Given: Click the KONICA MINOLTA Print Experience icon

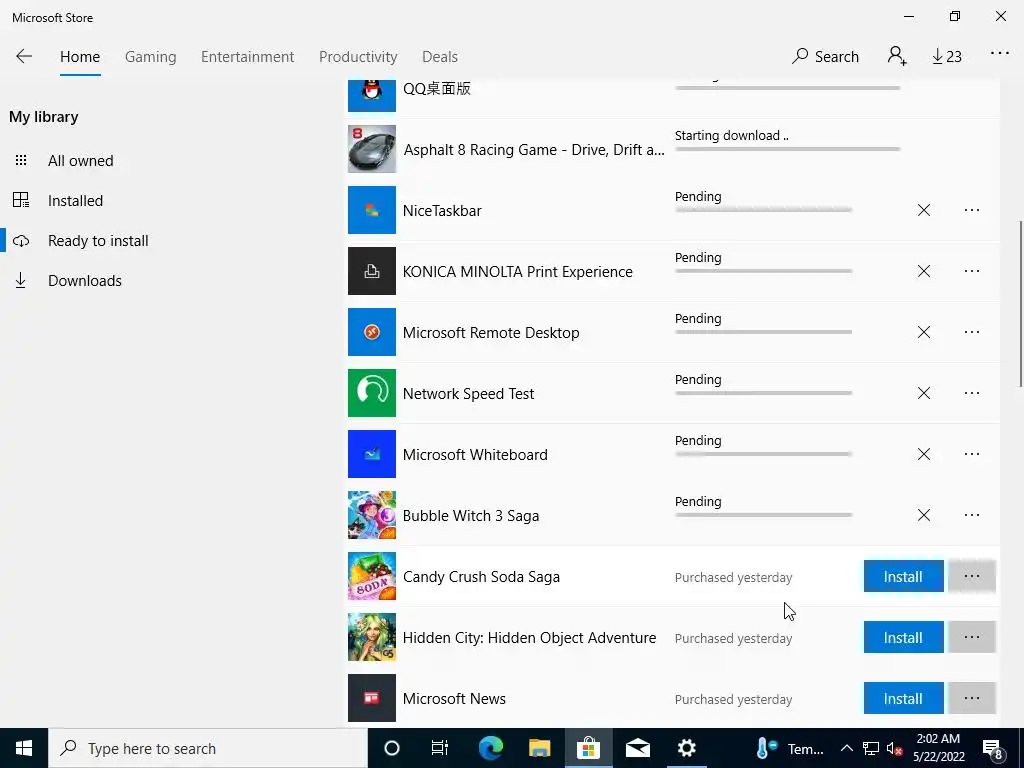Looking at the screenshot, I should (372, 271).
